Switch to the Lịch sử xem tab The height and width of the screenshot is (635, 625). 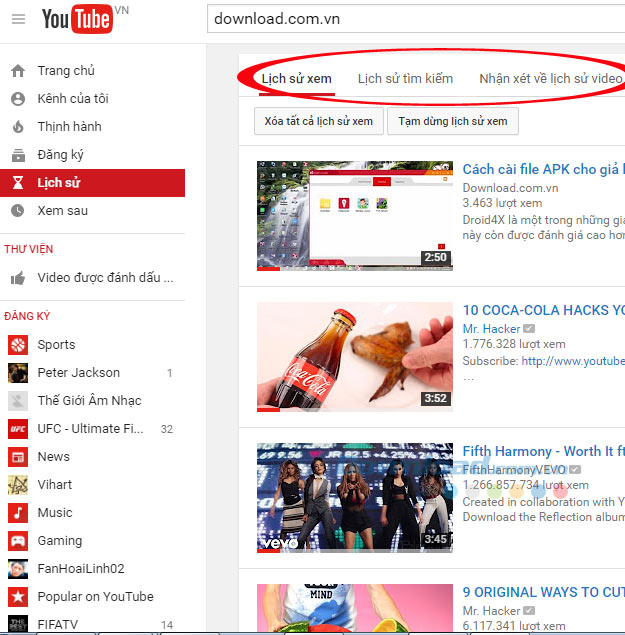[297, 79]
